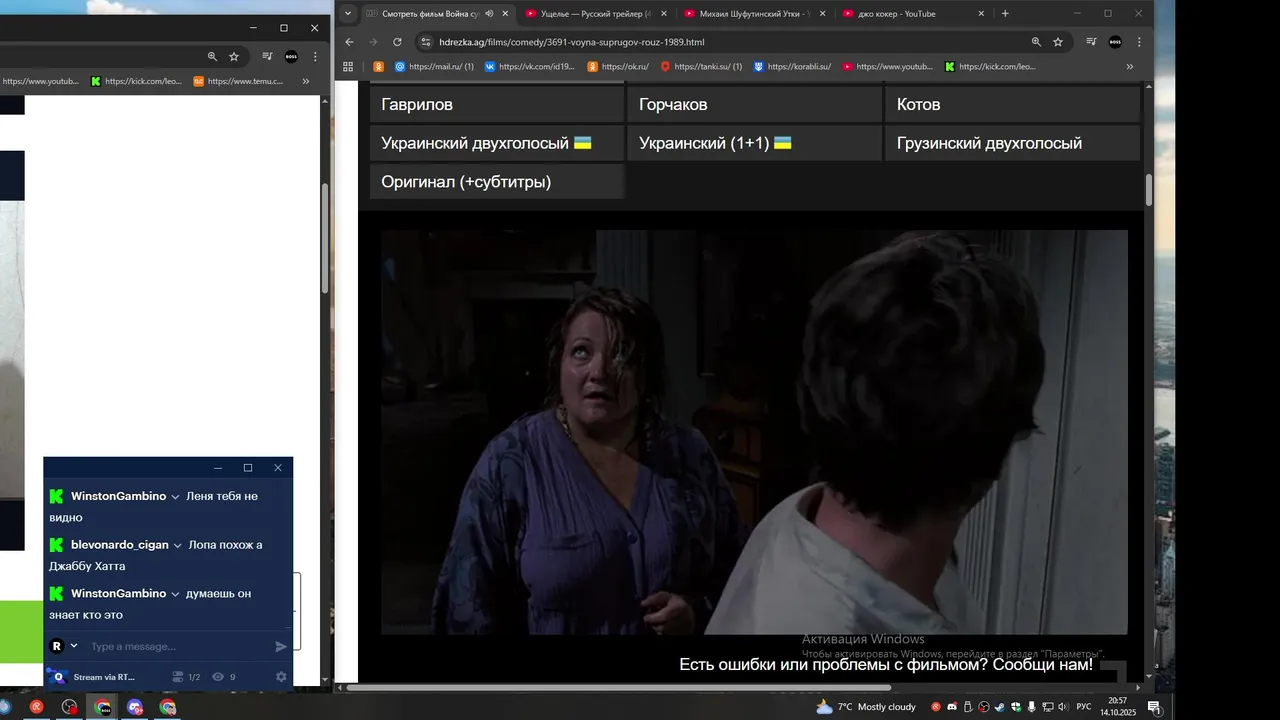Close the Михаил Шуфутинский tab
The height and width of the screenshot is (720, 1280).
[822, 14]
